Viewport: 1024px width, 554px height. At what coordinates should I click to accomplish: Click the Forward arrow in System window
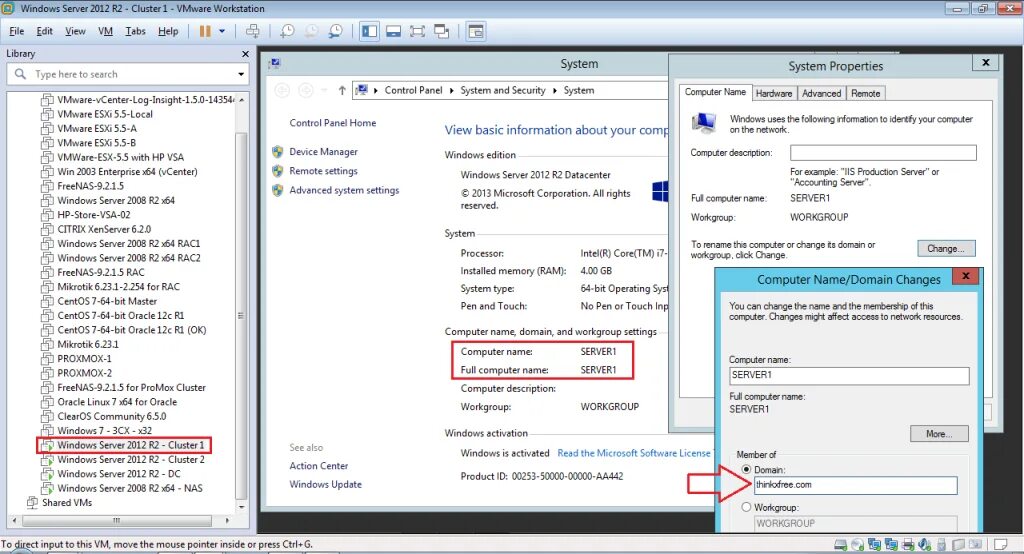click(306, 91)
